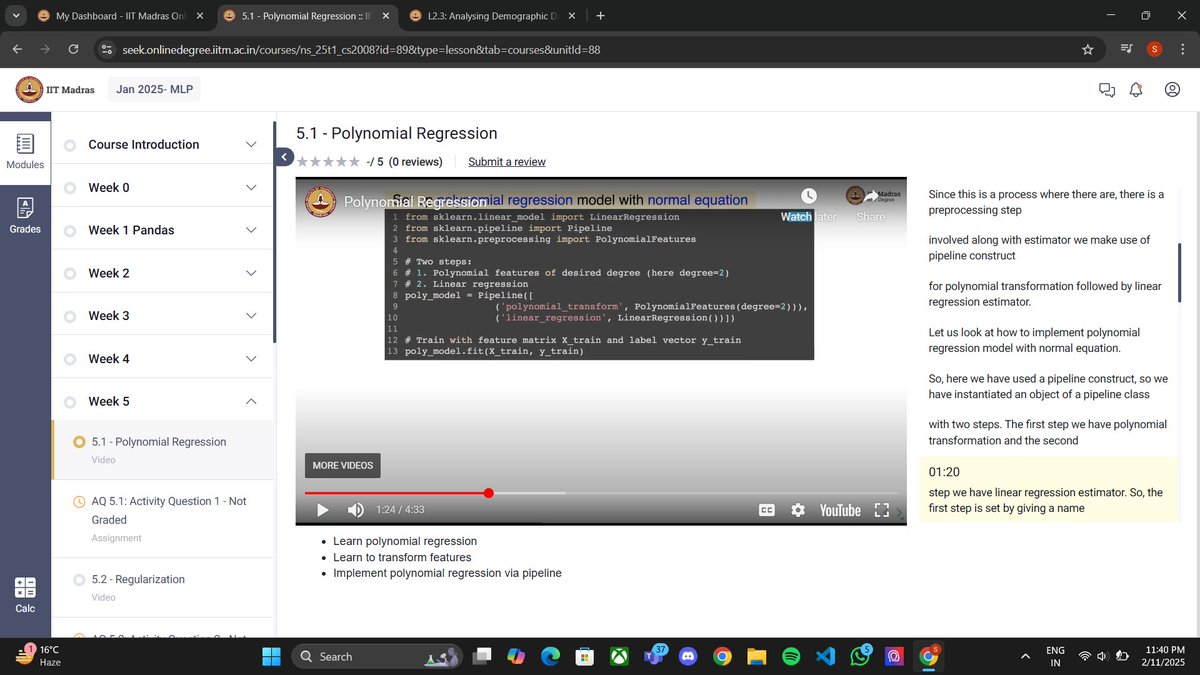Collapse the course sidebar arrow button
Screen dimensions: 1200x675
tap(284, 157)
